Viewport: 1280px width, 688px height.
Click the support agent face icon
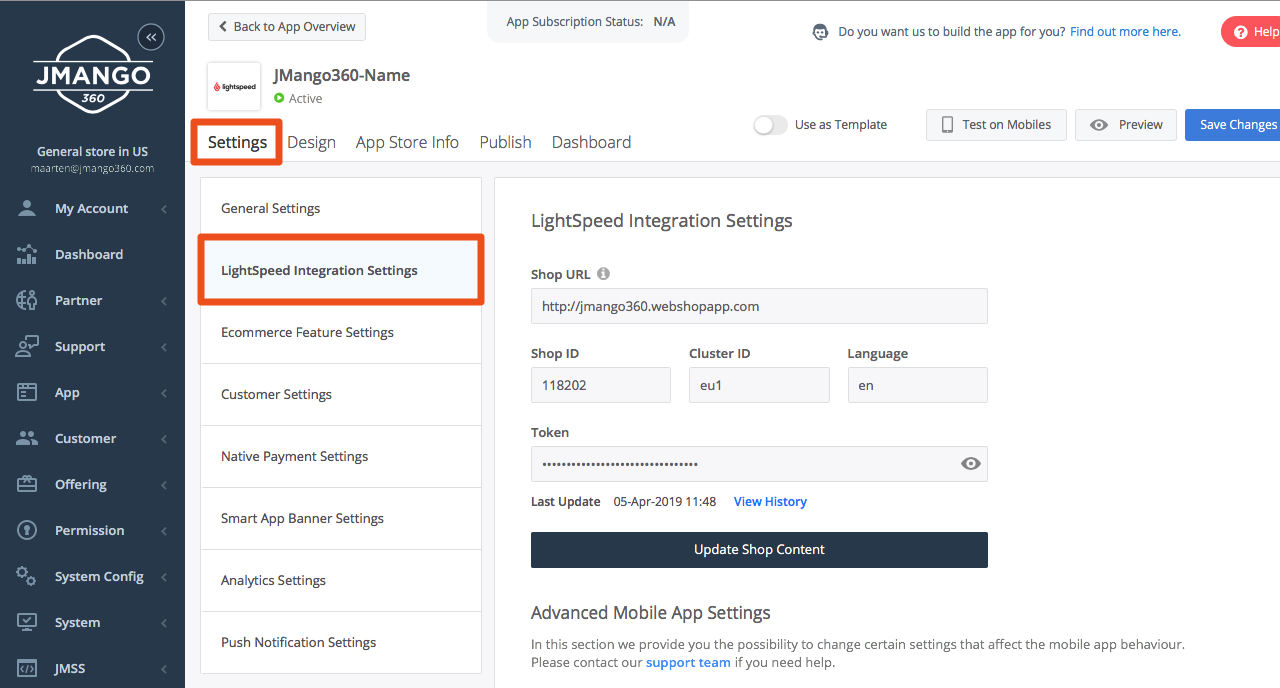pyautogui.click(x=821, y=32)
